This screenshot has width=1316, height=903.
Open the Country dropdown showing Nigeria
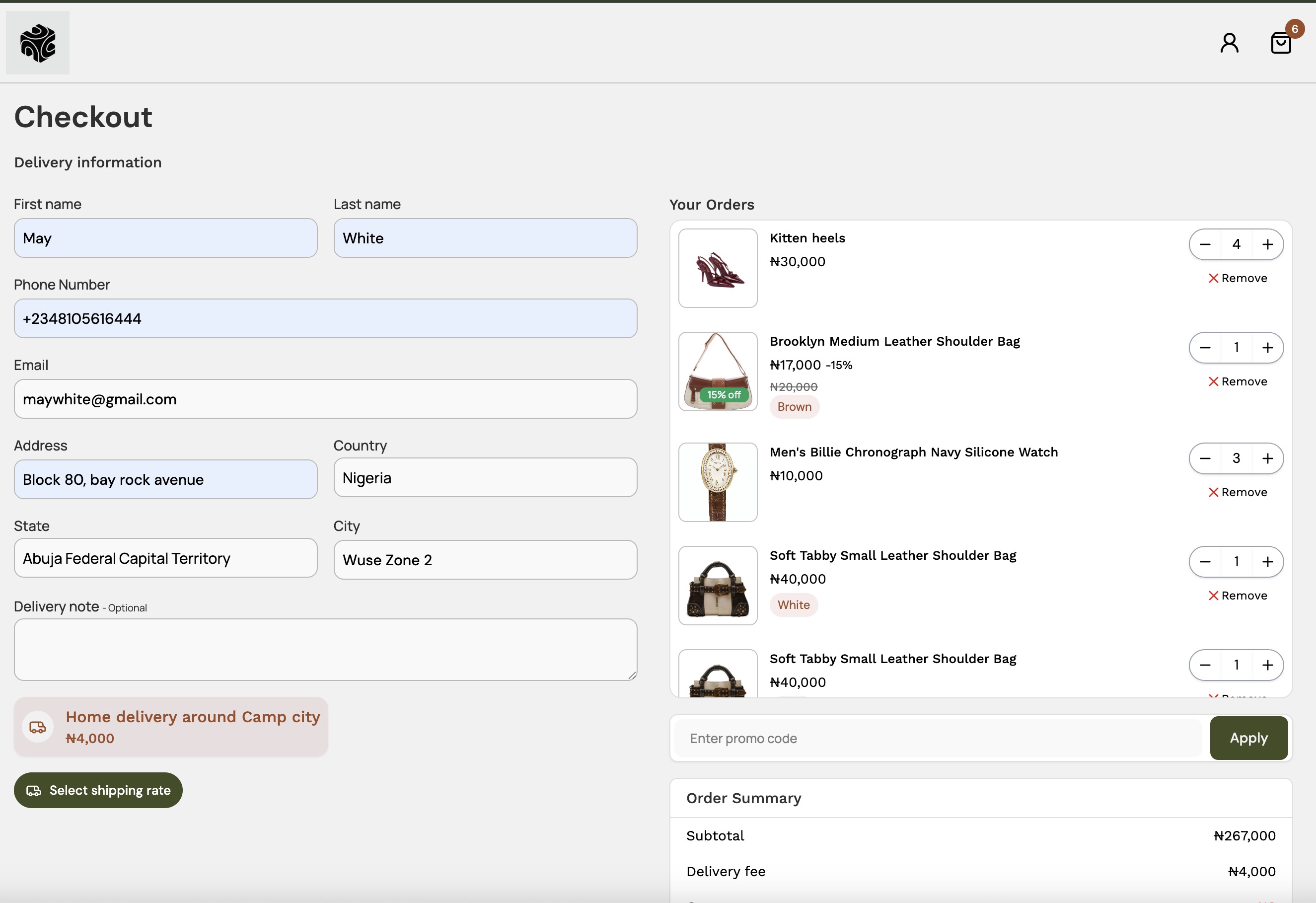[x=485, y=477]
